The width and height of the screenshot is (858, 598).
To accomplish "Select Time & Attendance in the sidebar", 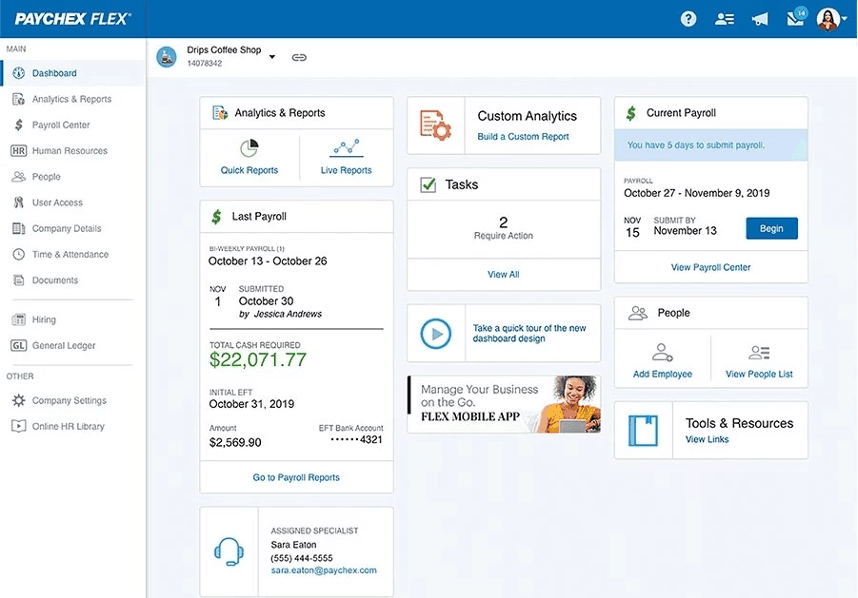I will [63, 254].
